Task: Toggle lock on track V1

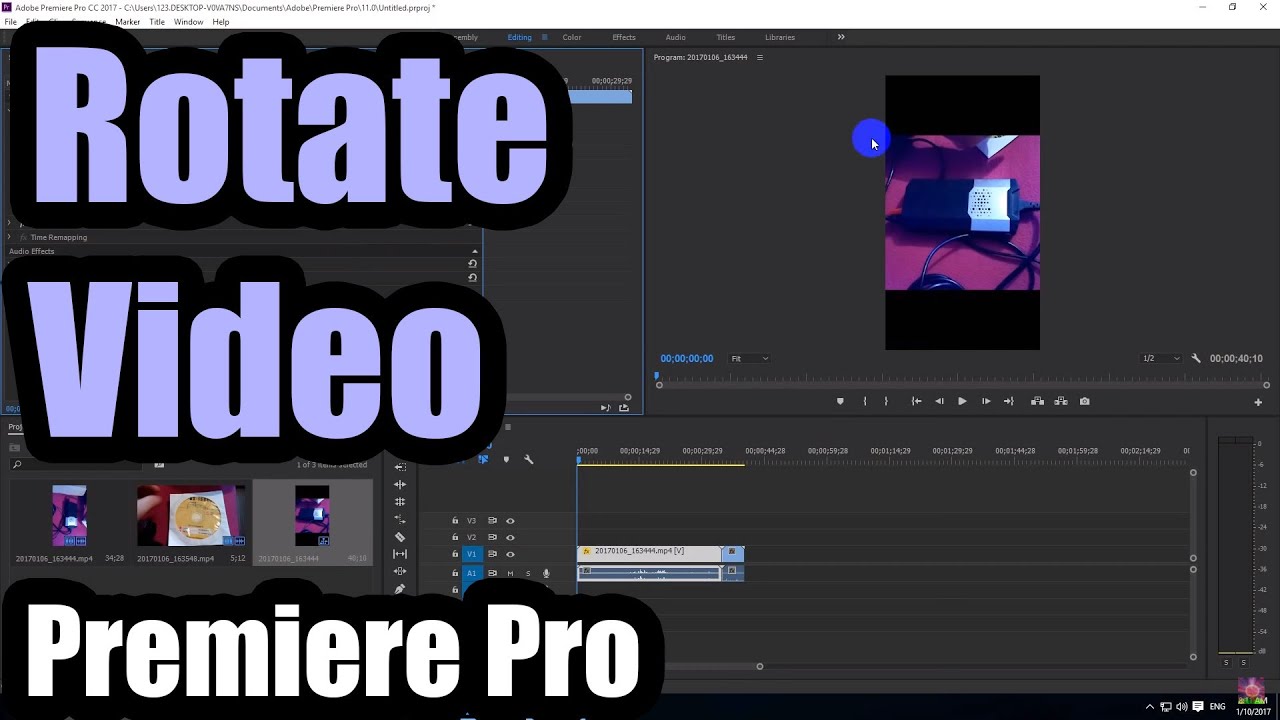Action: 455,554
